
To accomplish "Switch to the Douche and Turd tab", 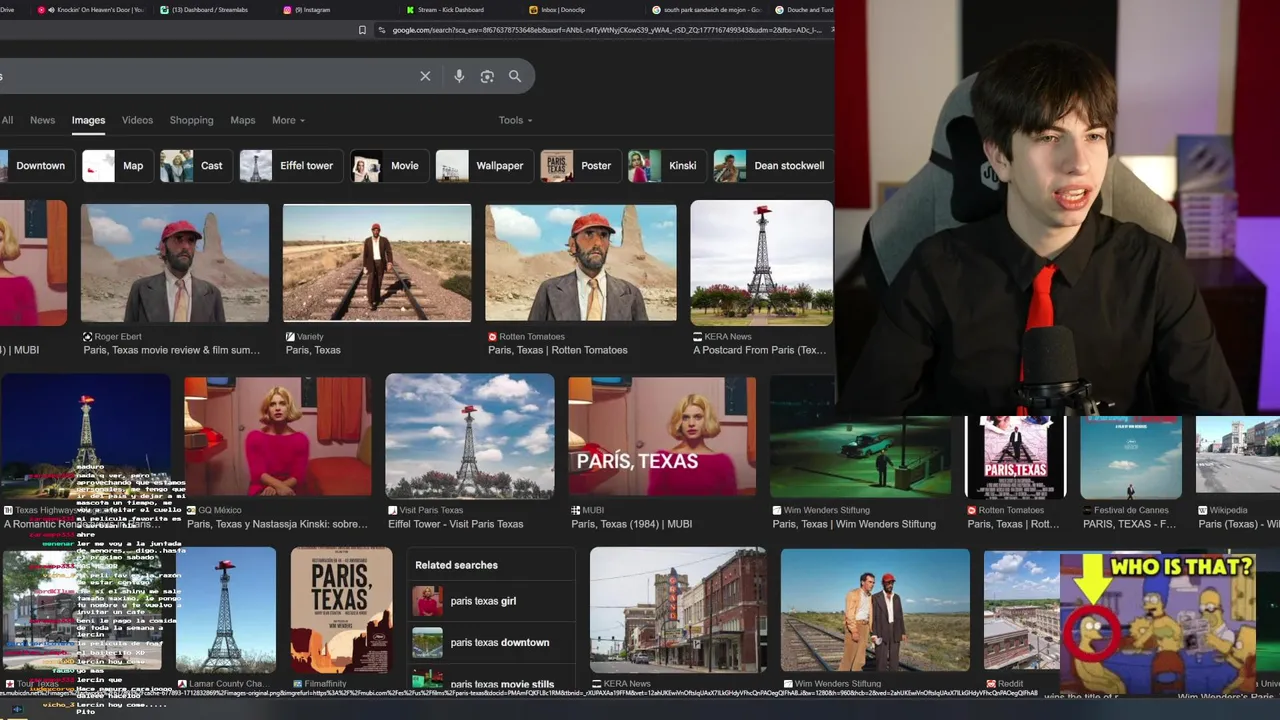I will pos(804,10).
